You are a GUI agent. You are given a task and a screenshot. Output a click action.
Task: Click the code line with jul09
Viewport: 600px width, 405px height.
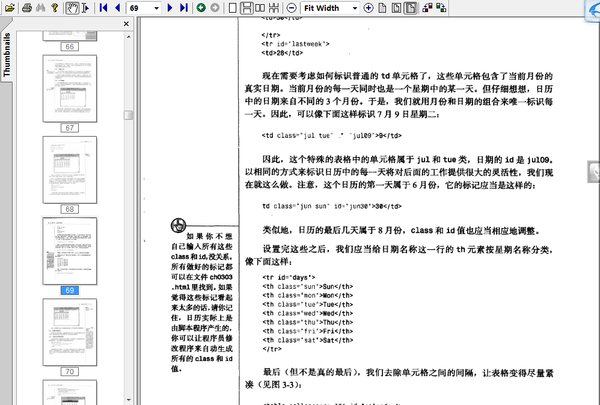click(331, 136)
